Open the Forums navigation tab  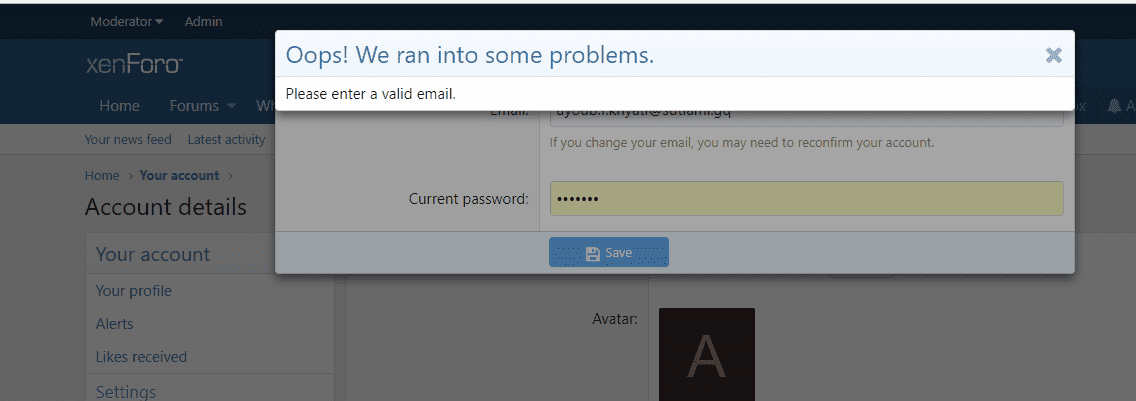(x=194, y=106)
